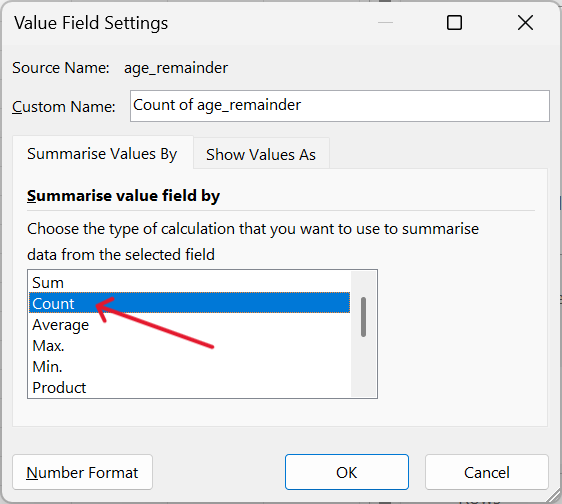Image resolution: width=562 pixels, height=504 pixels.
Task: Click the resize grip in dialog corner
Action: click(x=553, y=496)
